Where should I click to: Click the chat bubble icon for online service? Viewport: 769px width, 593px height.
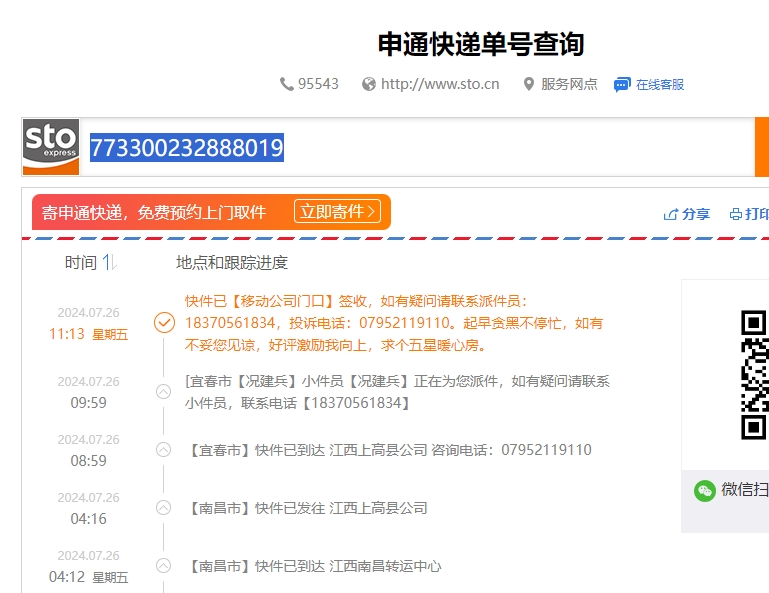tap(622, 84)
